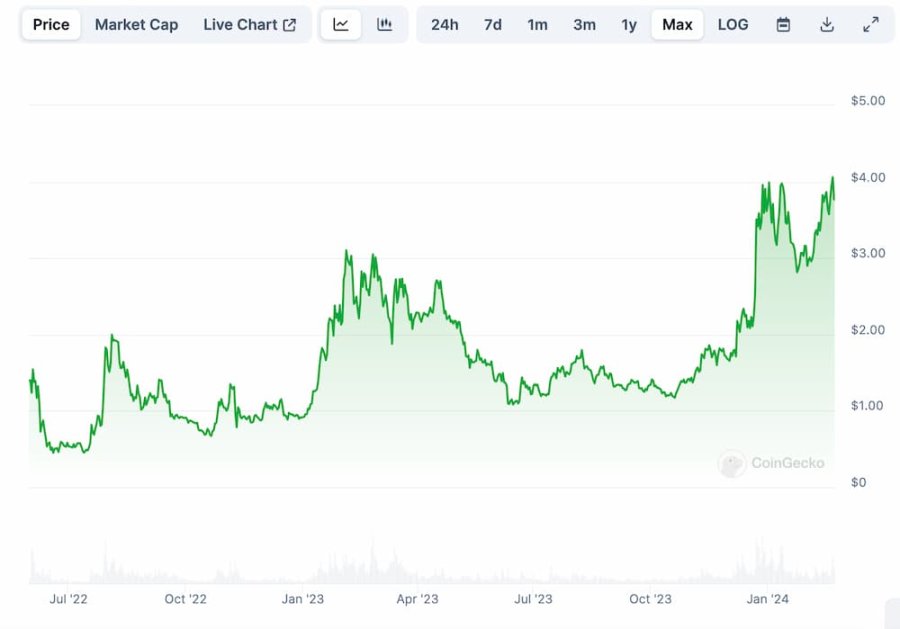Image resolution: width=900 pixels, height=629 pixels.
Task: Select the 7d time range
Action: pos(493,25)
